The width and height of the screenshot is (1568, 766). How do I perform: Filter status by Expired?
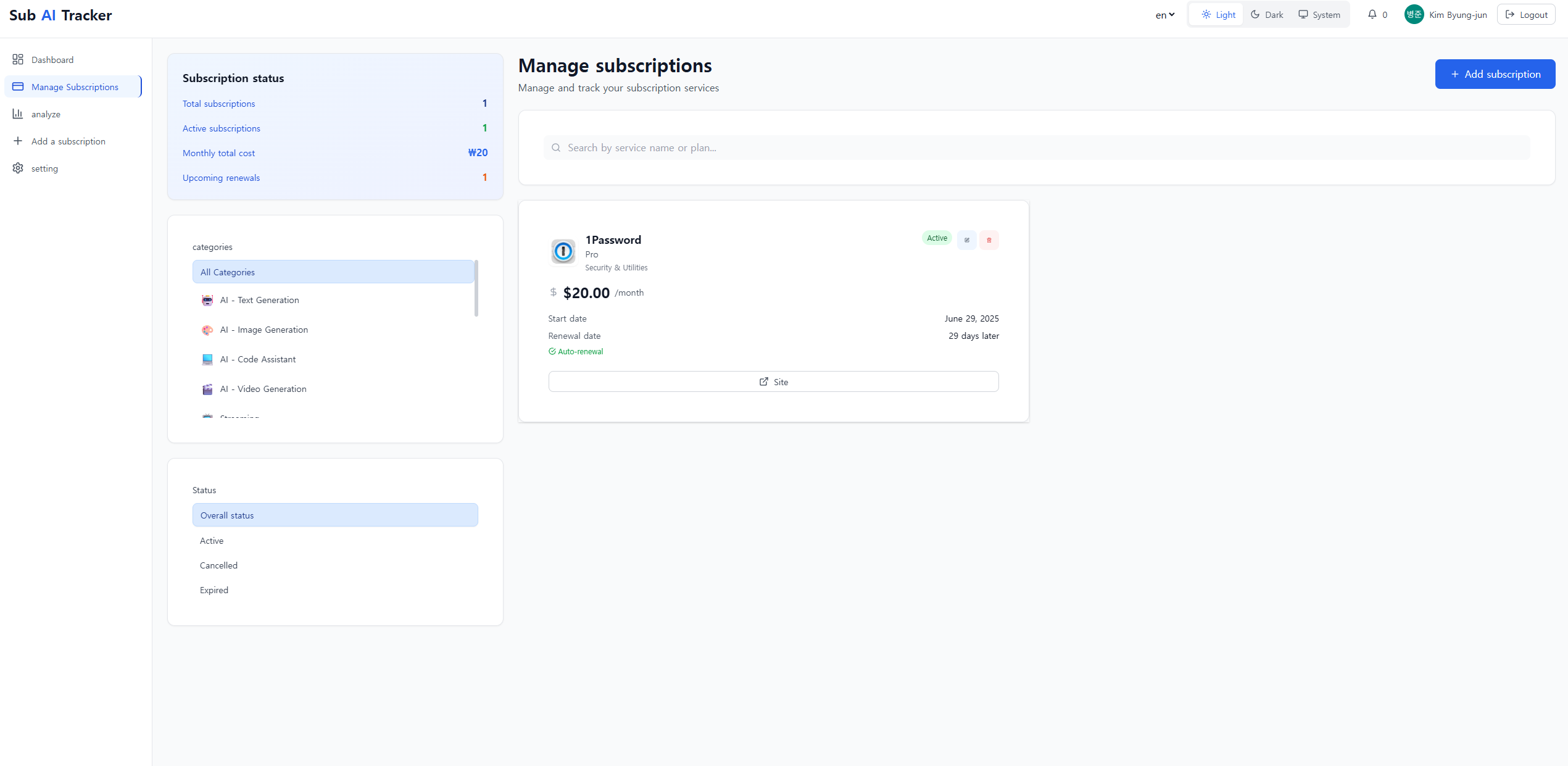point(214,590)
